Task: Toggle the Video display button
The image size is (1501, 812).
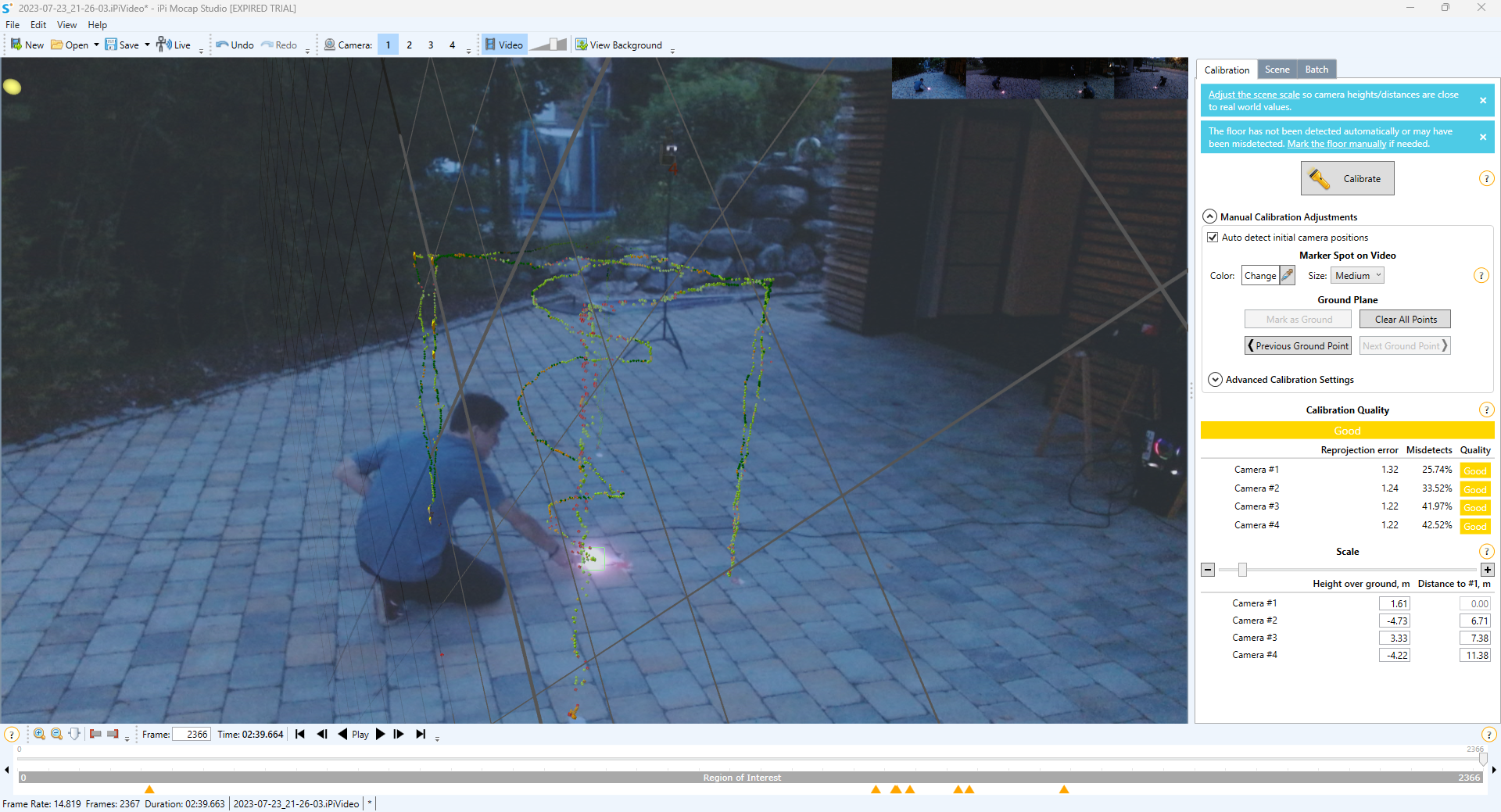Action: [x=504, y=45]
